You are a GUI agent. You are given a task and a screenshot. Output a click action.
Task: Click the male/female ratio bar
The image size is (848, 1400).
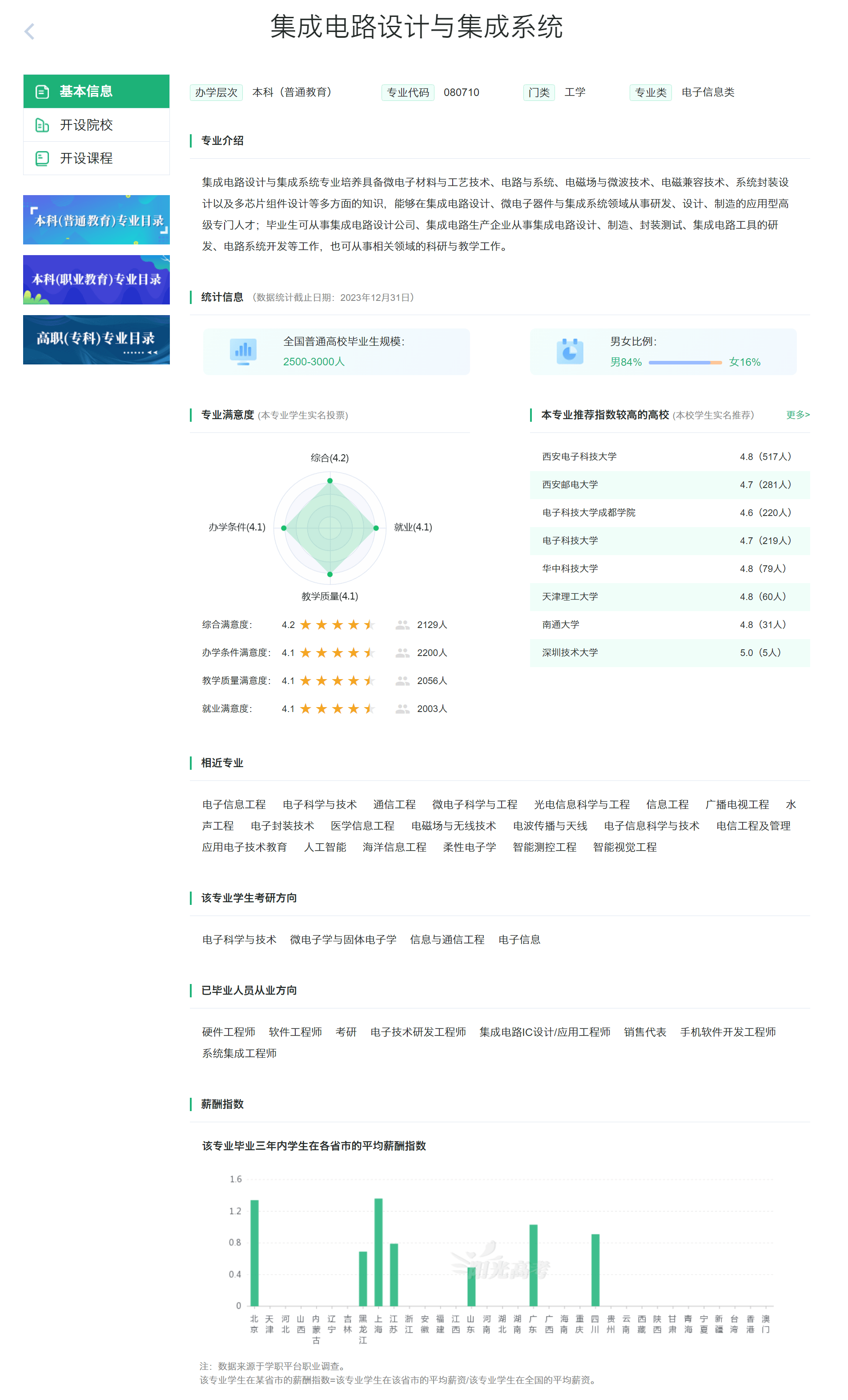(685, 363)
